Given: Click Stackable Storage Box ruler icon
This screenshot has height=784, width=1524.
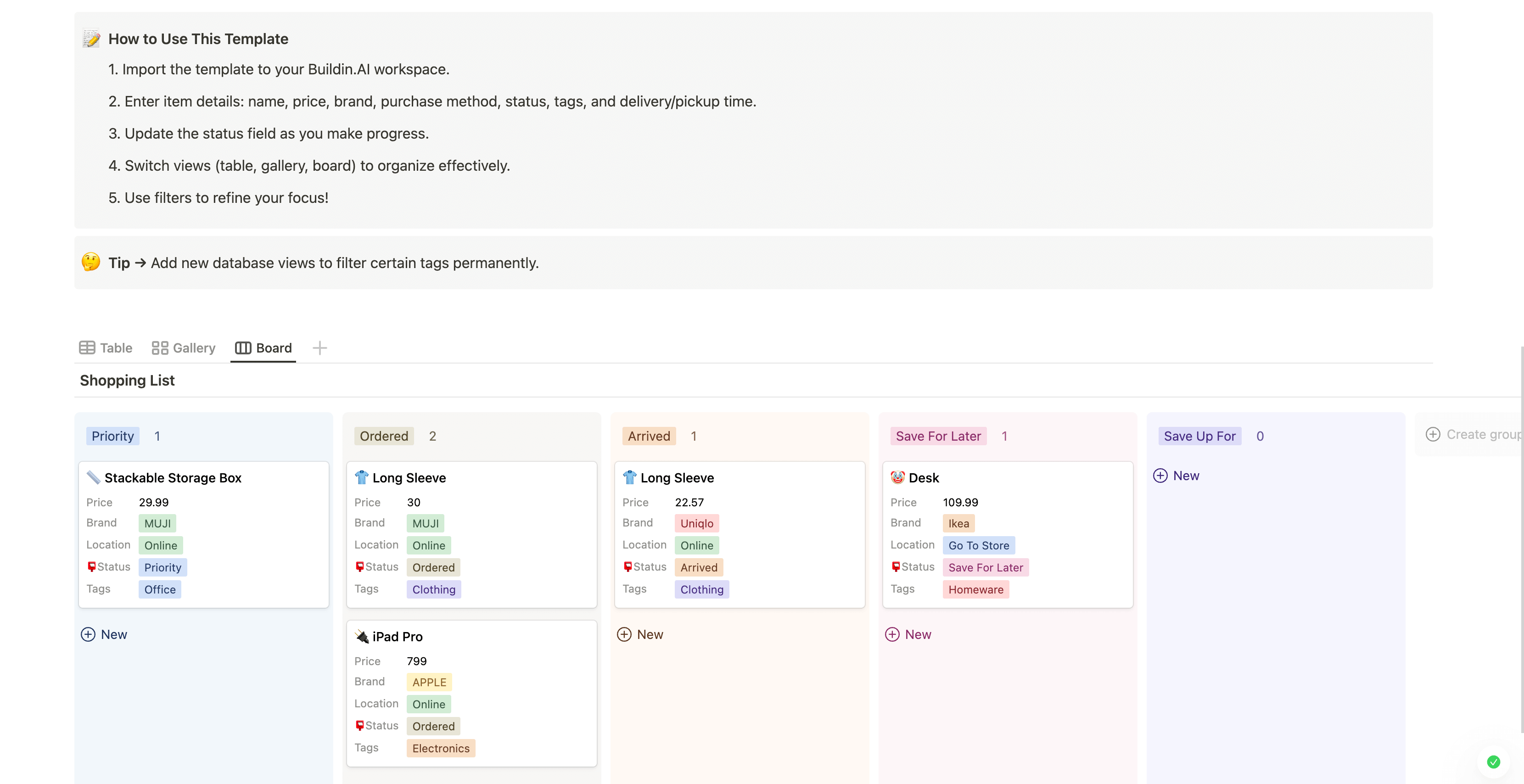Looking at the screenshot, I should pyautogui.click(x=94, y=477).
